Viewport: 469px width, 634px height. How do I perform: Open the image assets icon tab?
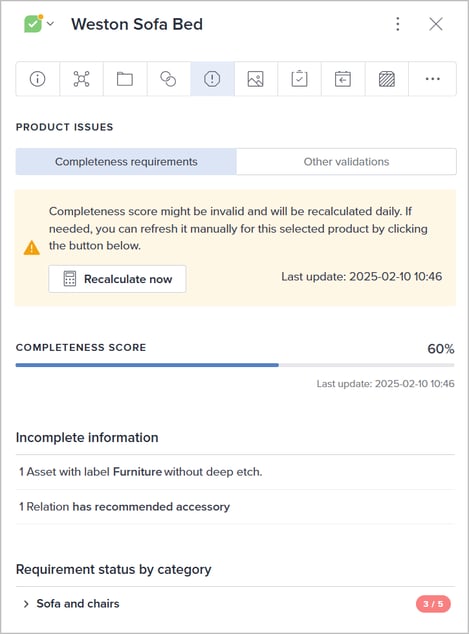[x=256, y=79]
